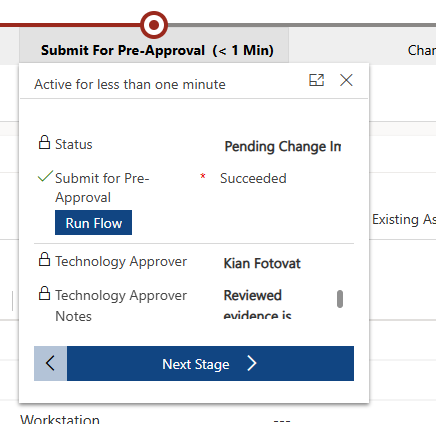This screenshot has height=424, width=436.
Task: Click the gray unfinished process bar line
Action: (x=302, y=25)
